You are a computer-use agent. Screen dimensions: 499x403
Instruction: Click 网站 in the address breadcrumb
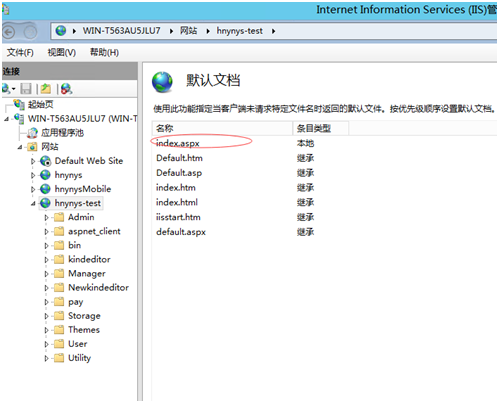[189, 31]
